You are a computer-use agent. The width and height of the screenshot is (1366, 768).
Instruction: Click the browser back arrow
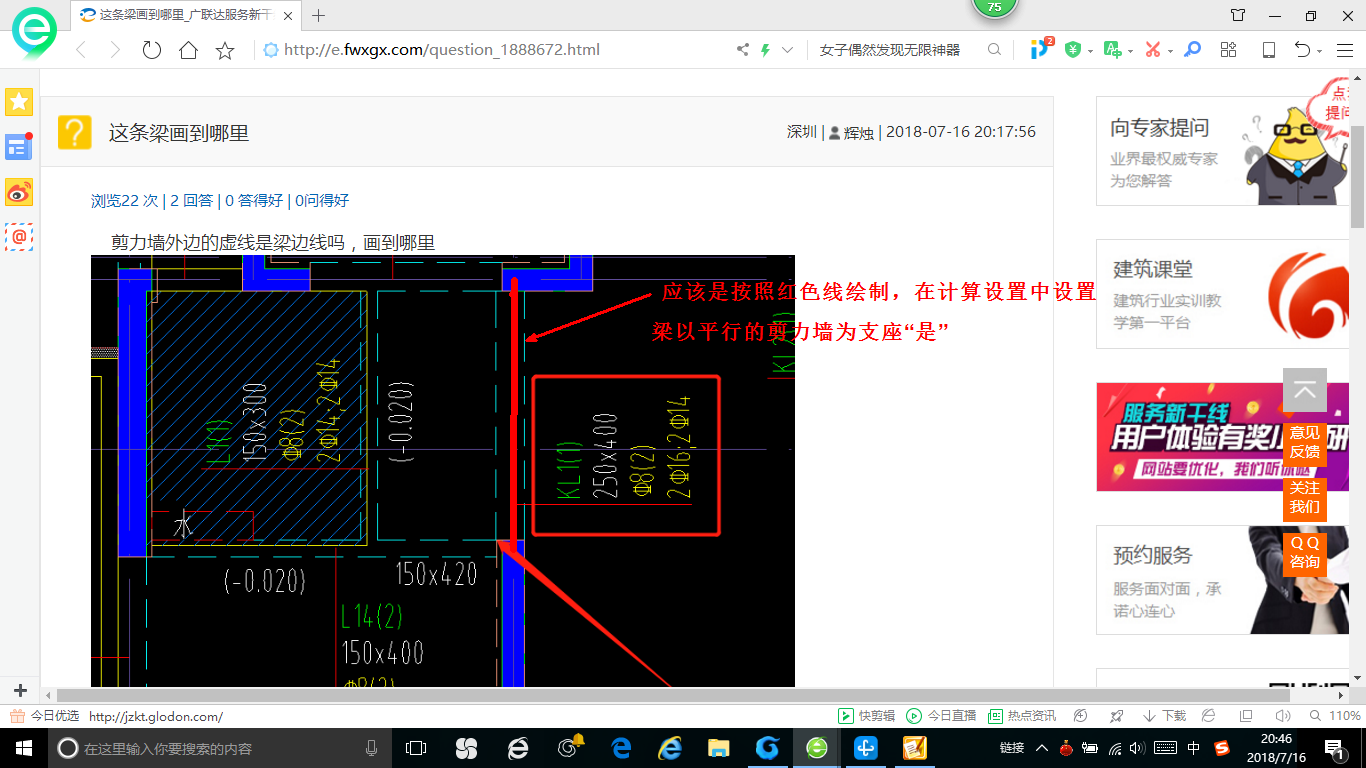tap(82, 50)
